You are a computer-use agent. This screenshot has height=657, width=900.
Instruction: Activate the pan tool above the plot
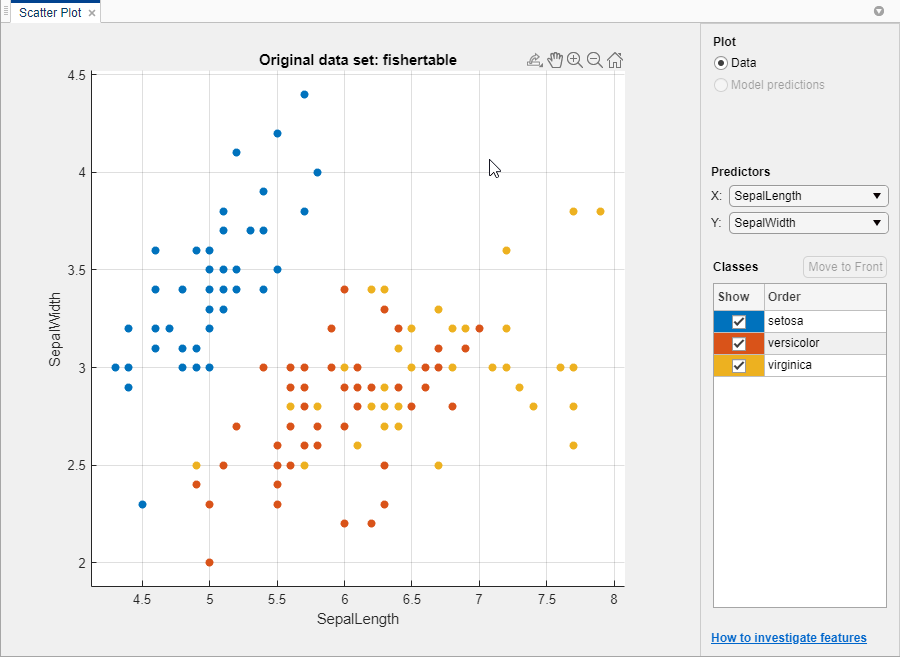coord(556,60)
